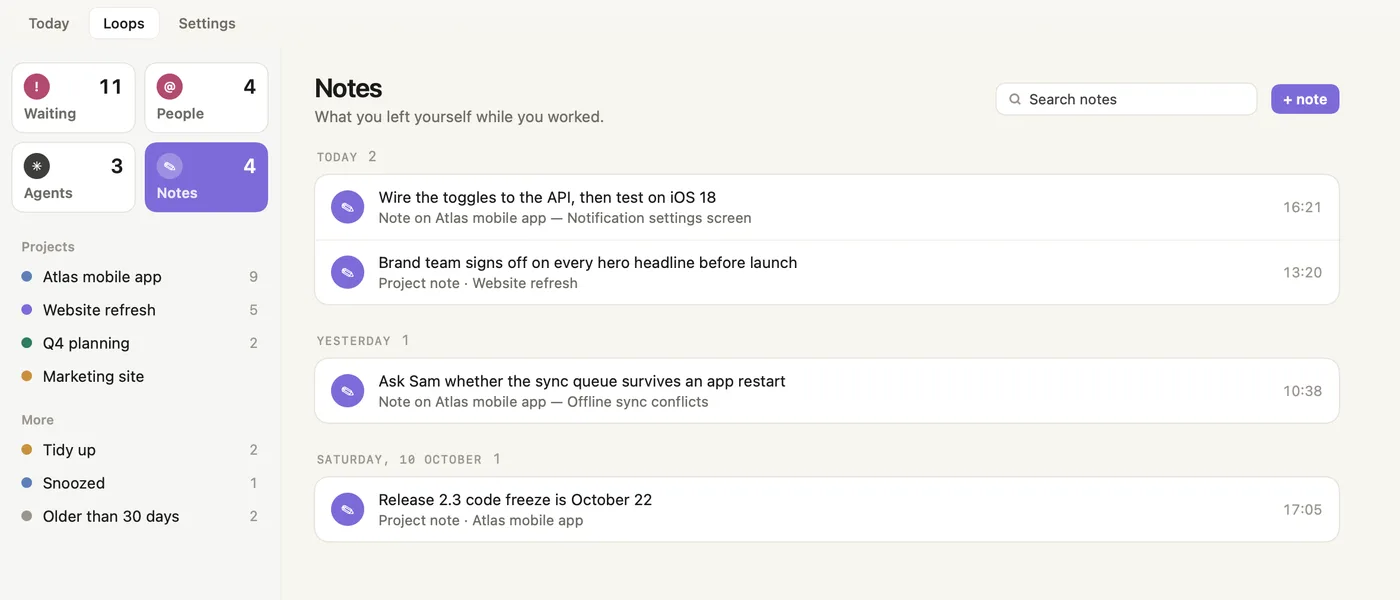Screen dimensions: 1400x600
Task: Click the 13:20 timestamp
Action: 1302,272
